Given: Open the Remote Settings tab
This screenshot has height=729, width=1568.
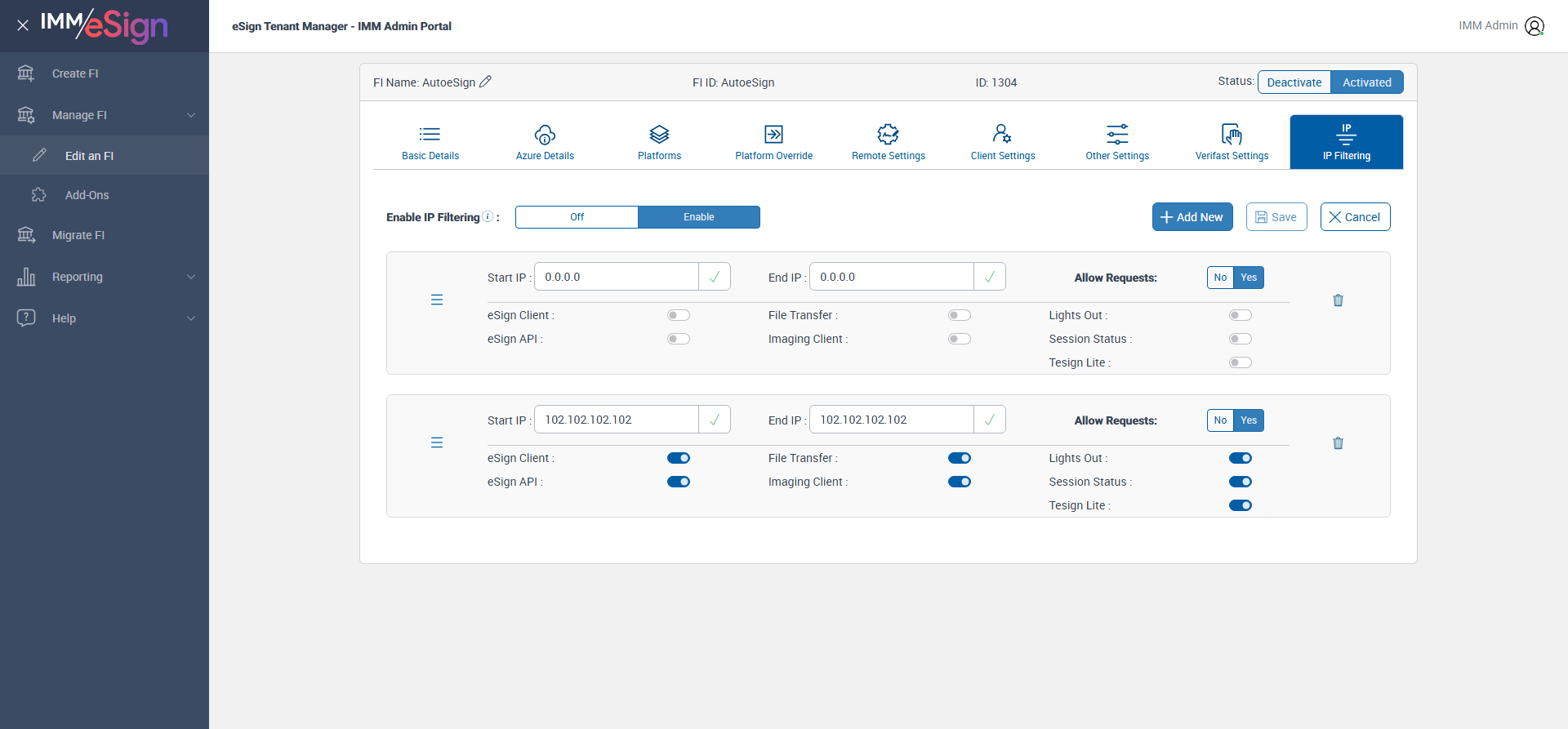Looking at the screenshot, I should click(889, 142).
